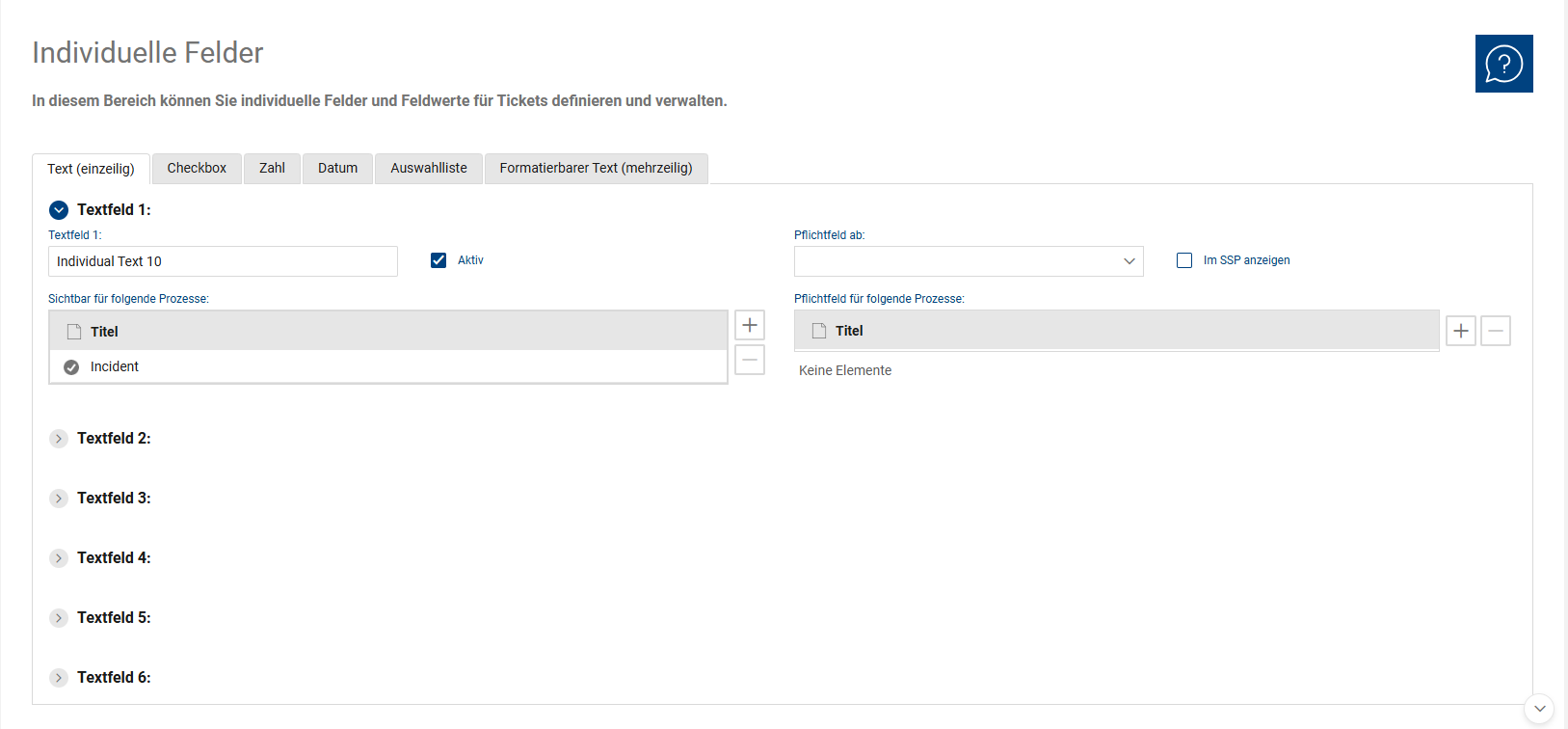Open the Auswahlliste tab
1568x729 pixels.
[429, 168]
